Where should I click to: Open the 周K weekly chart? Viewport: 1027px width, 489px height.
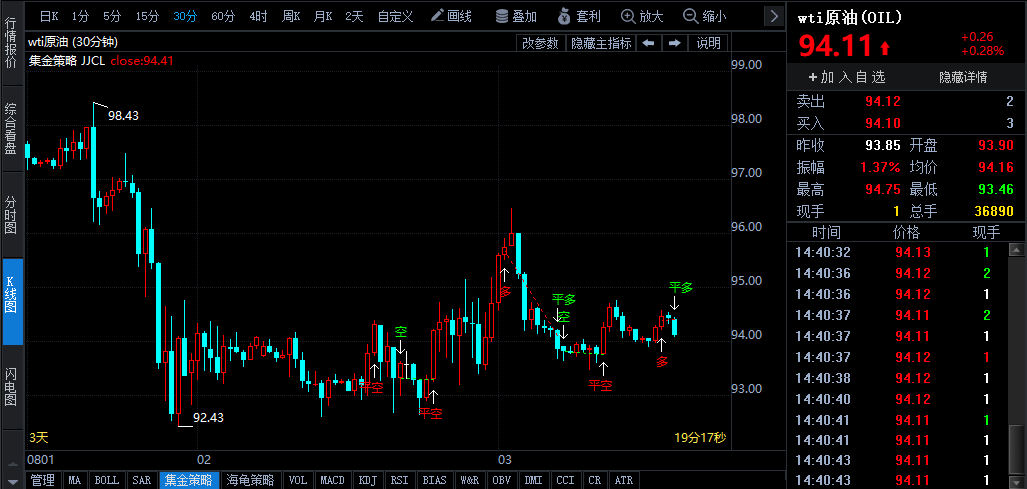point(291,16)
